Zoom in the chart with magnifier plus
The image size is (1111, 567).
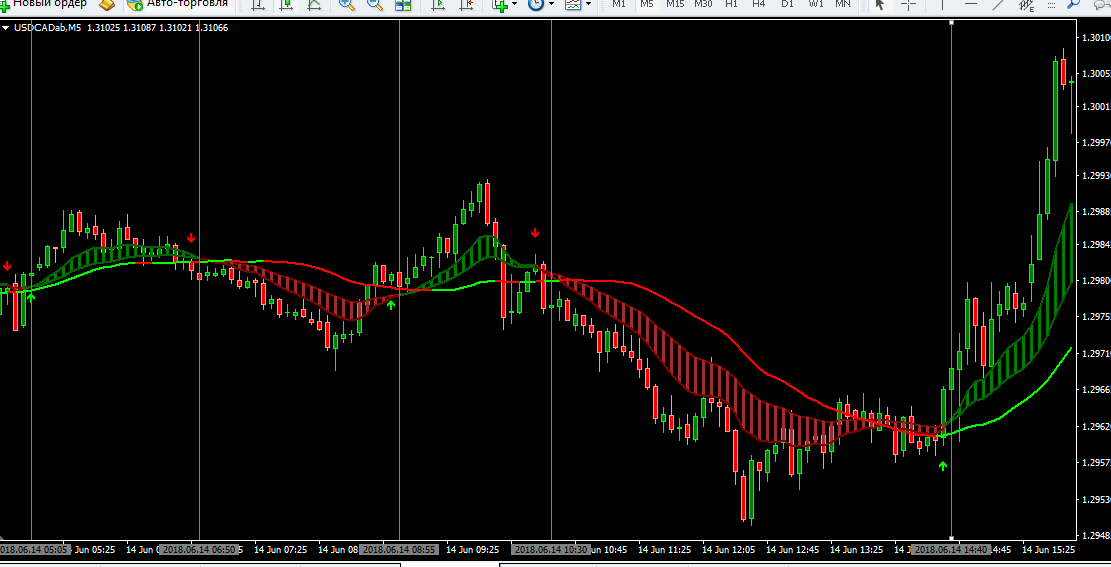click(346, 4)
